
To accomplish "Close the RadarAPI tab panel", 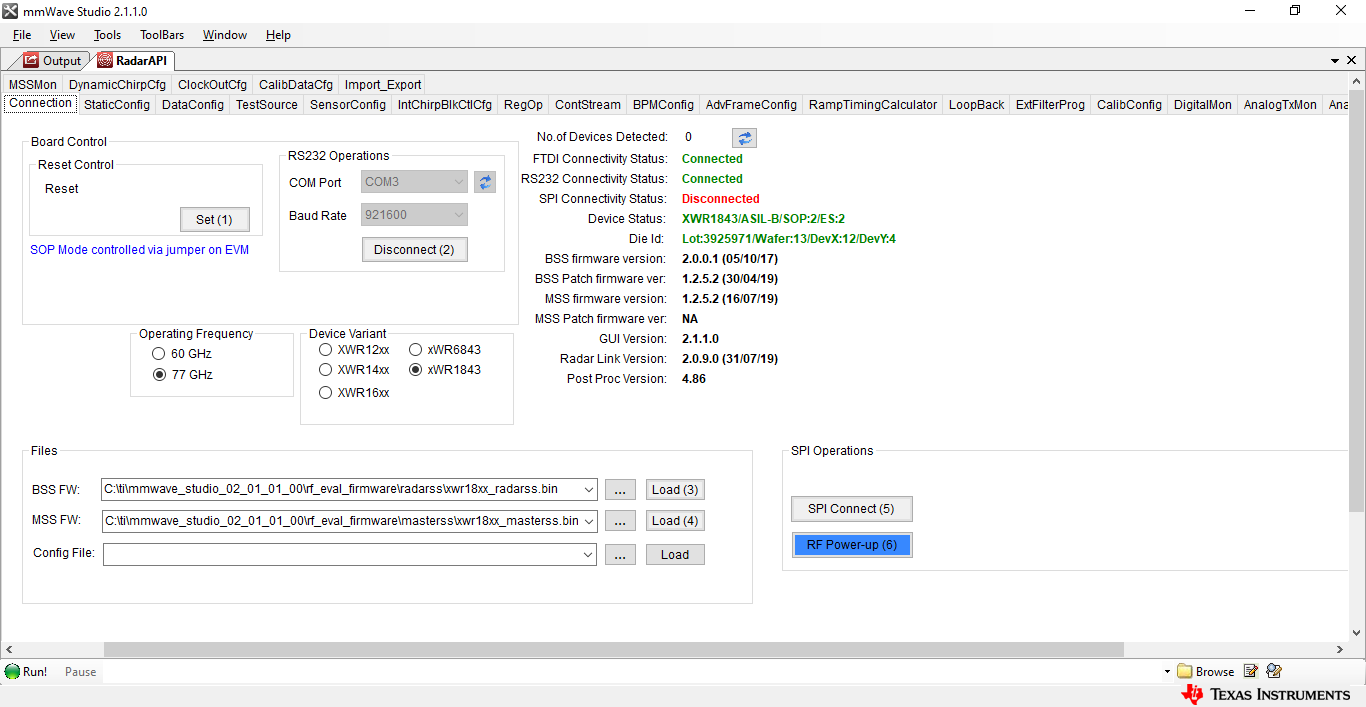I will [x=1353, y=61].
